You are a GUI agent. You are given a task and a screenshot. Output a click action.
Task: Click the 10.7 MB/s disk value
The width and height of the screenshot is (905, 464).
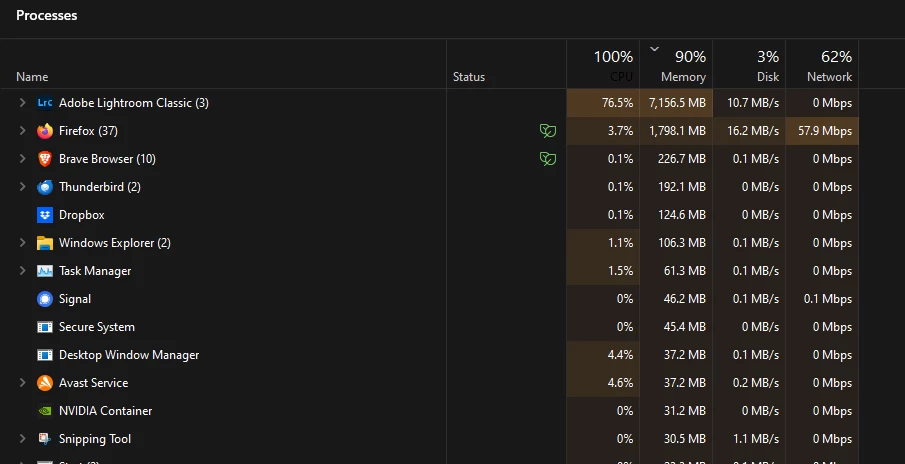point(753,103)
